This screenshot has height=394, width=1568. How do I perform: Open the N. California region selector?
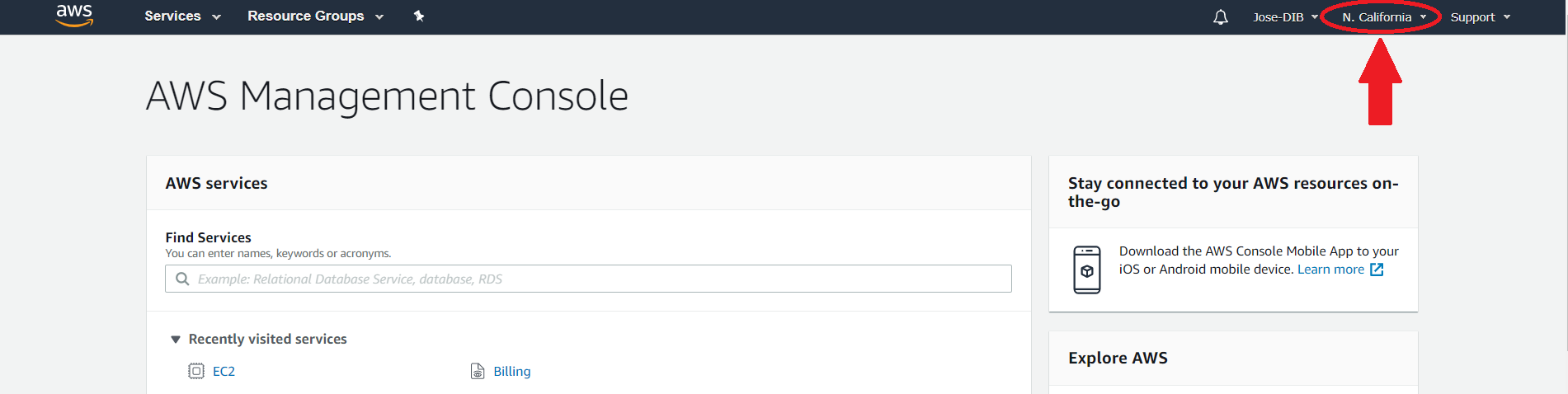[x=1384, y=17]
